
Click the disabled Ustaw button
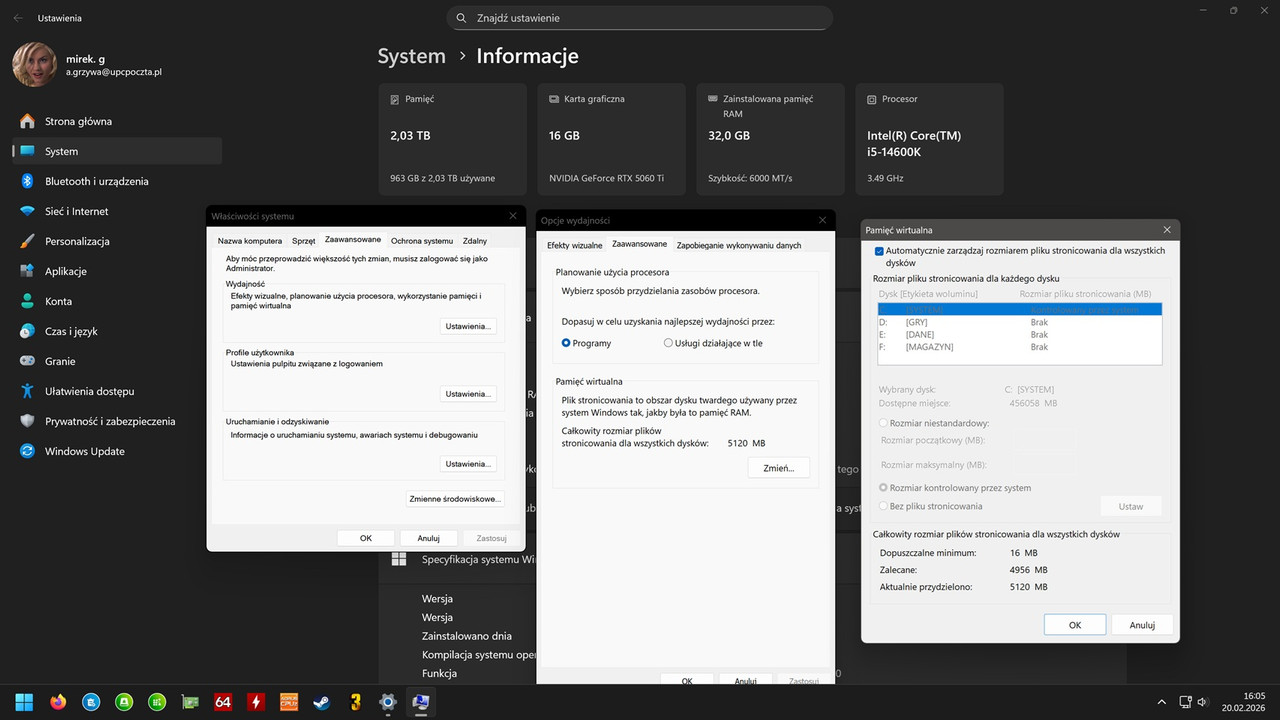tap(1131, 506)
